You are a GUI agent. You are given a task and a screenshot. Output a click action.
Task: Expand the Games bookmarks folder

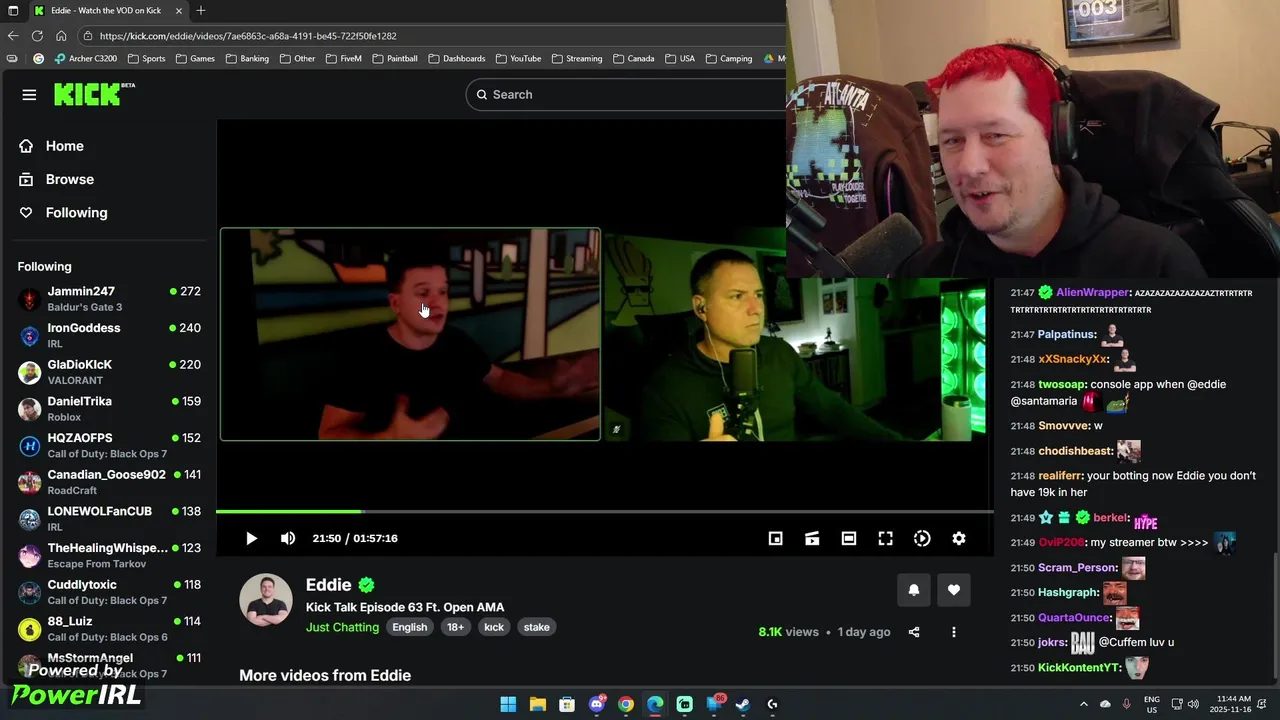195,59
